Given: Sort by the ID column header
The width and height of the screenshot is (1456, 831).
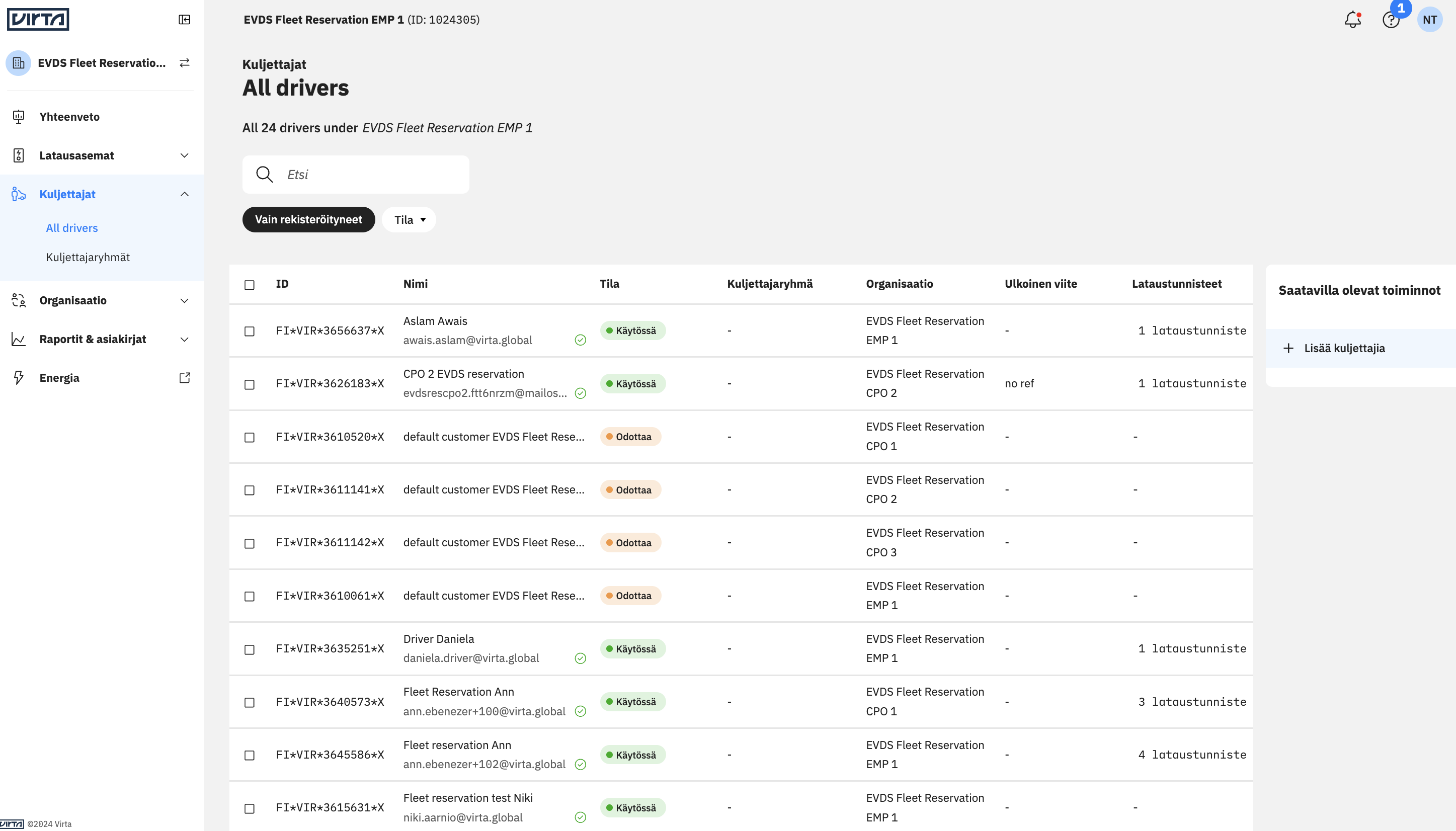Looking at the screenshot, I should pyautogui.click(x=282, y=284).
